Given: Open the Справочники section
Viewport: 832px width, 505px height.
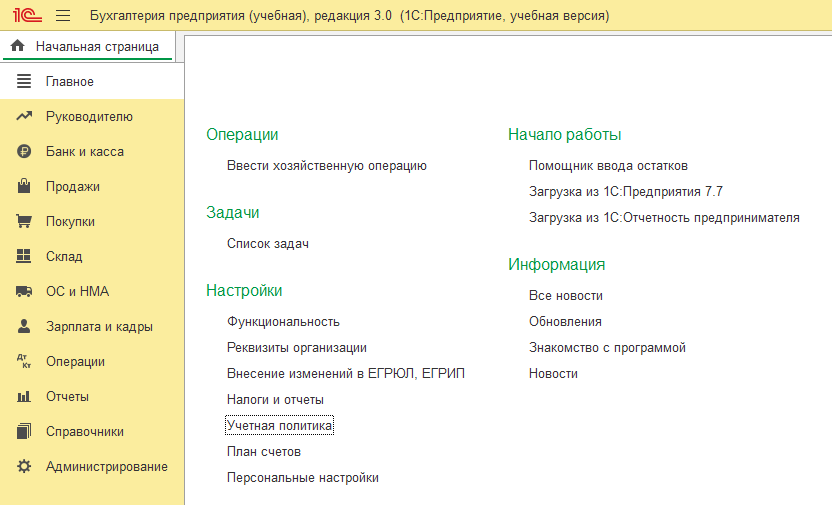Looking at the screenshot, I should (92, 431).
